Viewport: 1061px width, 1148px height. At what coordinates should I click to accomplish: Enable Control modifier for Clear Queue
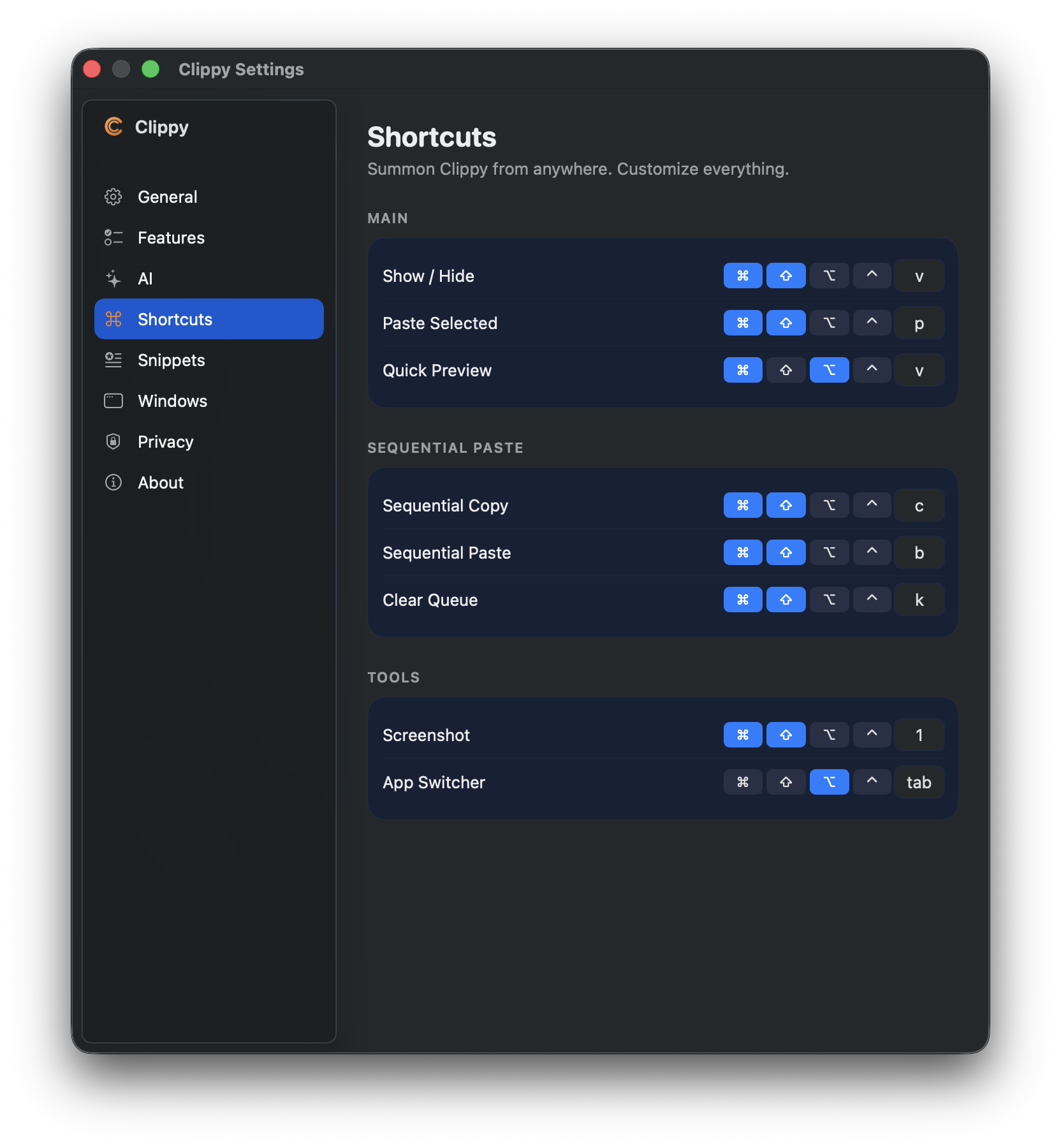[x=872, y=600]
